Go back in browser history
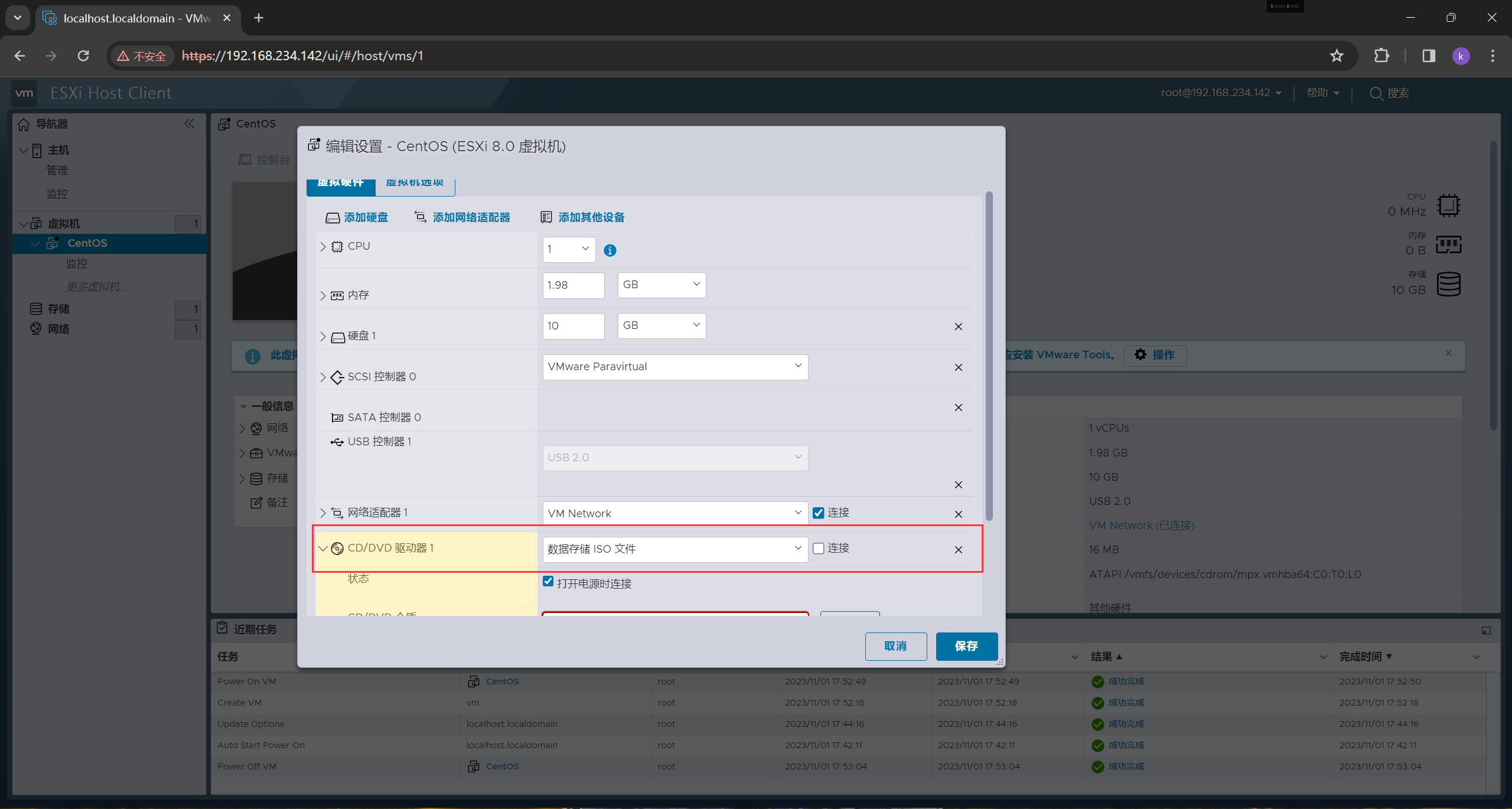Screen dimensions: 1512x809 point(19,56)
